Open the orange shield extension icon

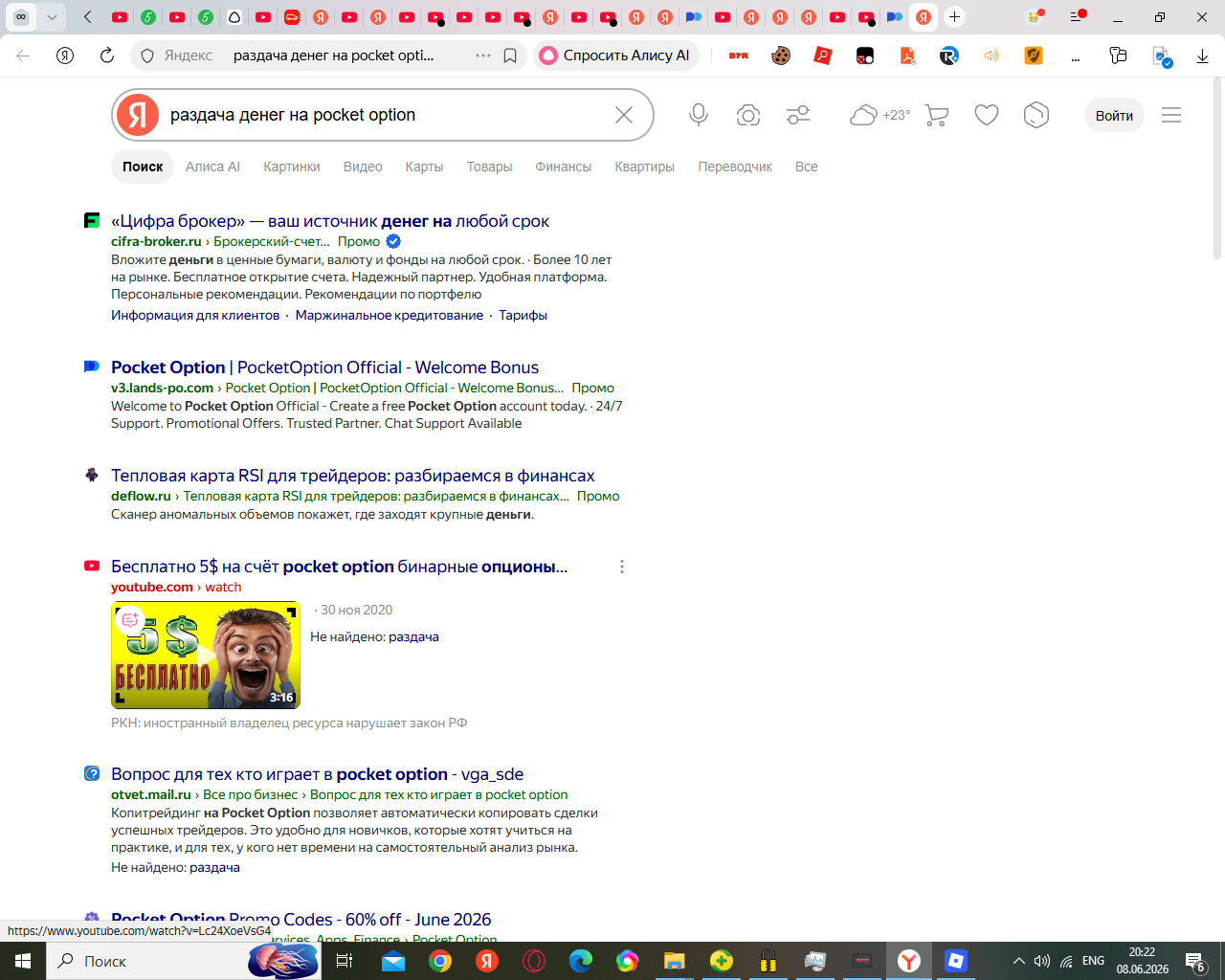pos(1034,56)
